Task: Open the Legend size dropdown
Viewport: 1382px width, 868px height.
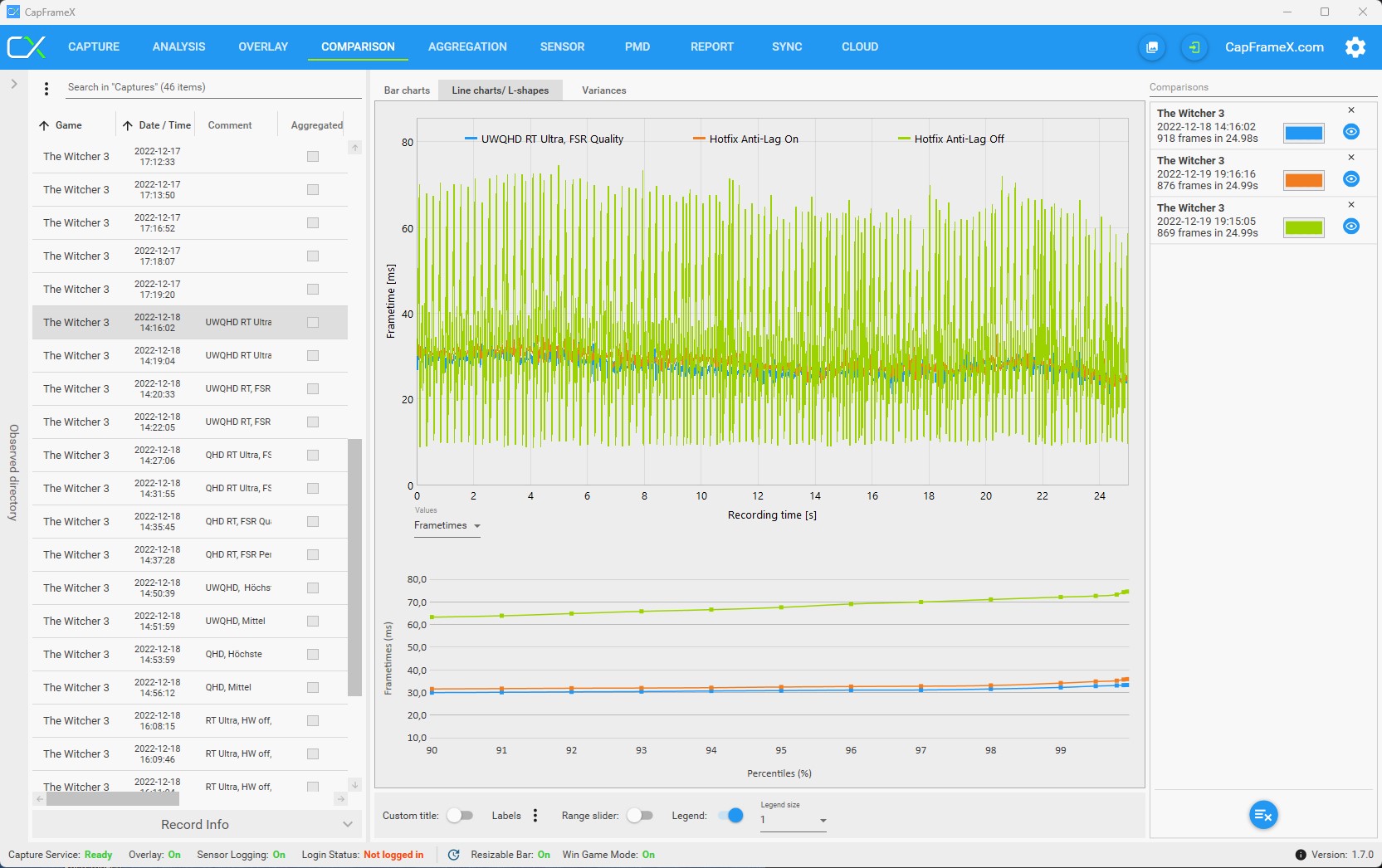Action: 794,820
